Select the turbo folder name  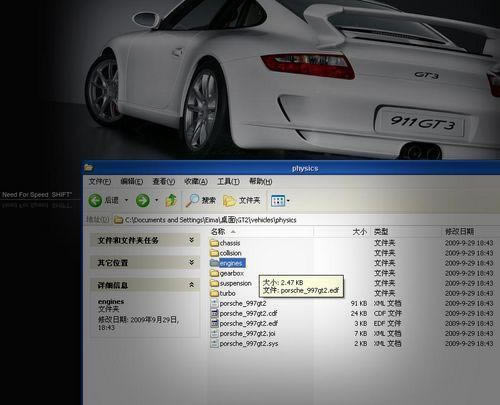click(228, 293)
